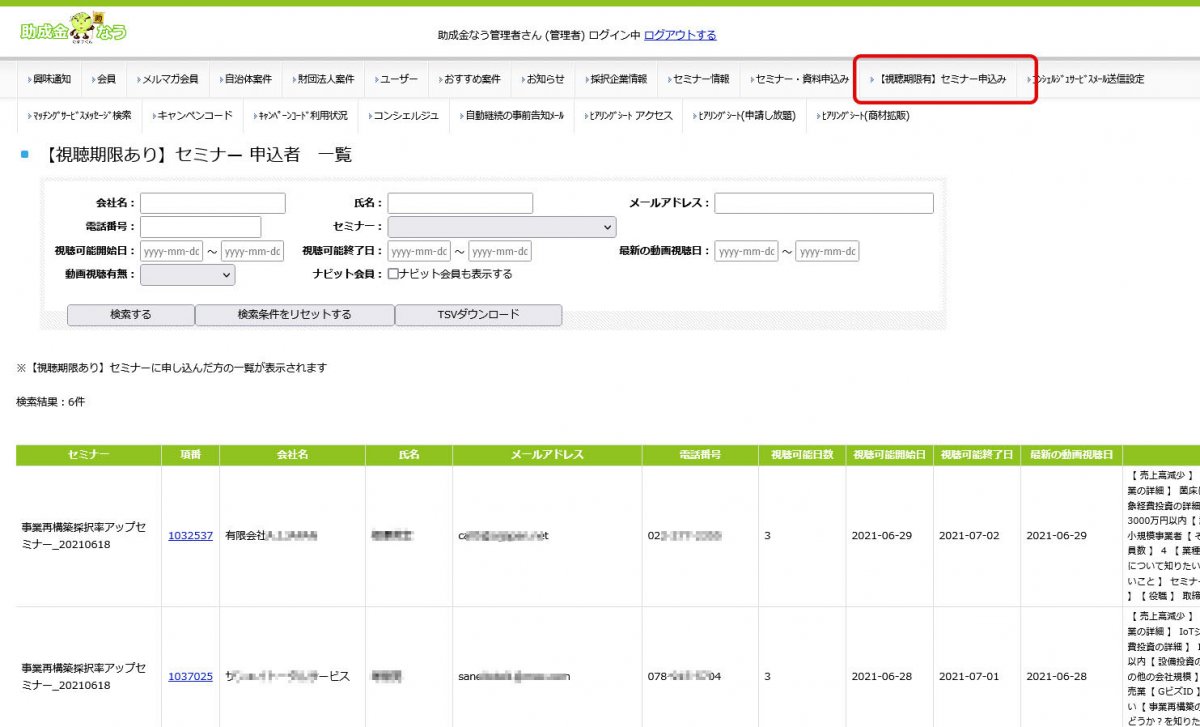Click the 視聴可能日数 column header
This screenshot has height=727, width=1200.
point(802,455)
